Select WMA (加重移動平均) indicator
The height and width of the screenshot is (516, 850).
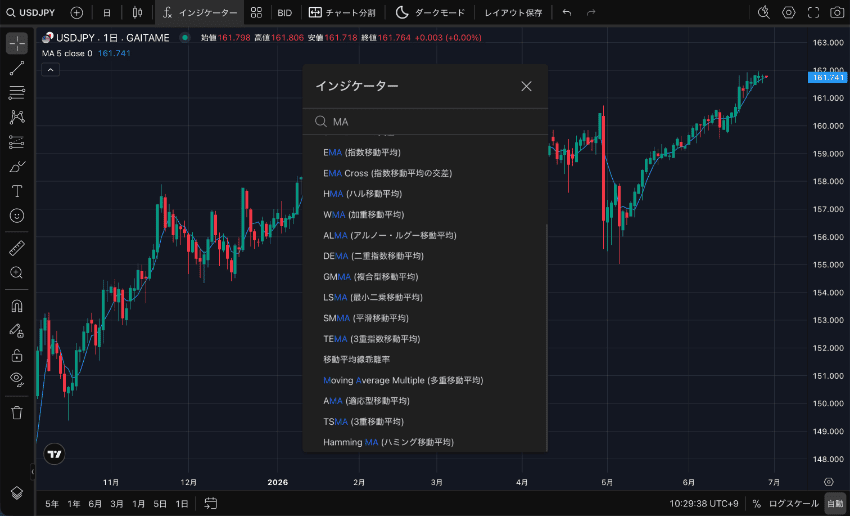click(426, 215)
